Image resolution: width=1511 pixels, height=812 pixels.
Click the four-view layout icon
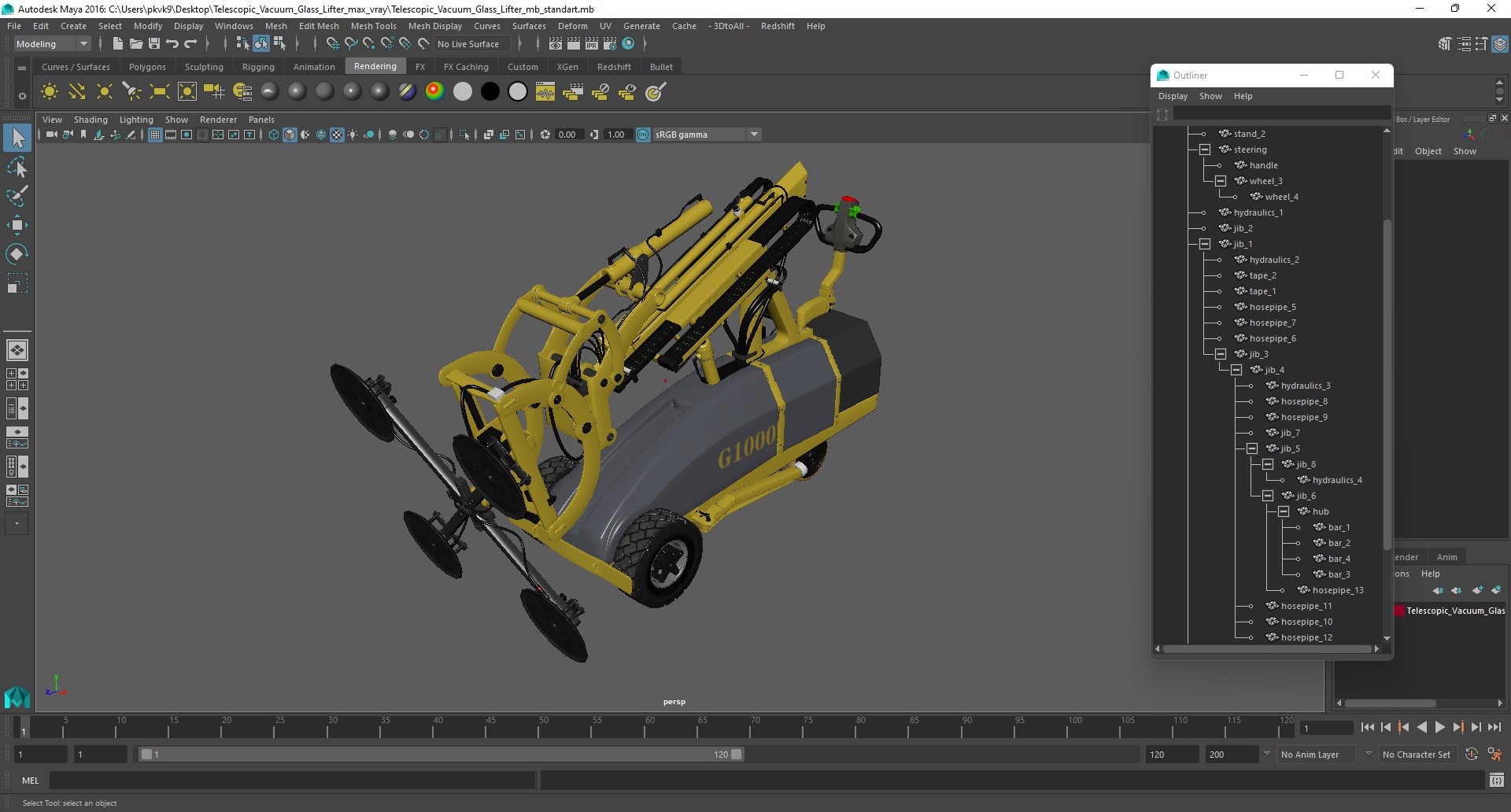pyautogui.click(x=17, y=379)
